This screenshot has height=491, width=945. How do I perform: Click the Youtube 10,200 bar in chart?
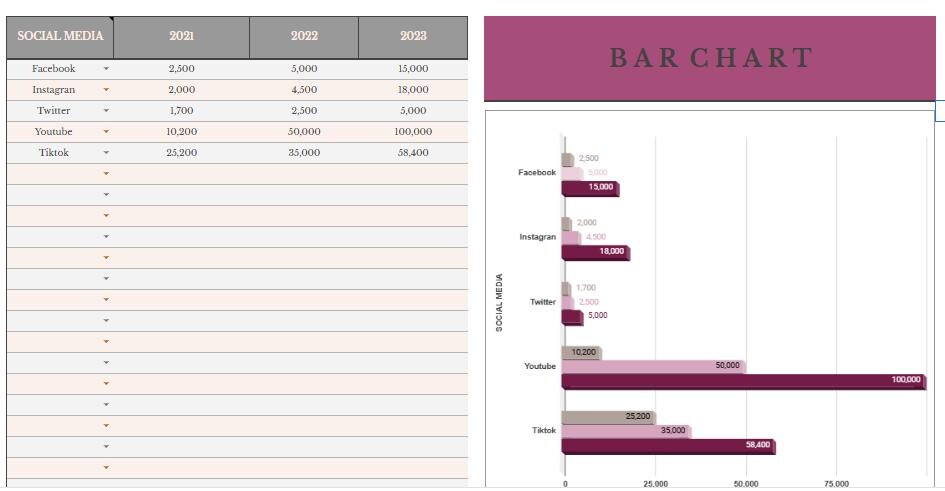click(x=582, y=353)
